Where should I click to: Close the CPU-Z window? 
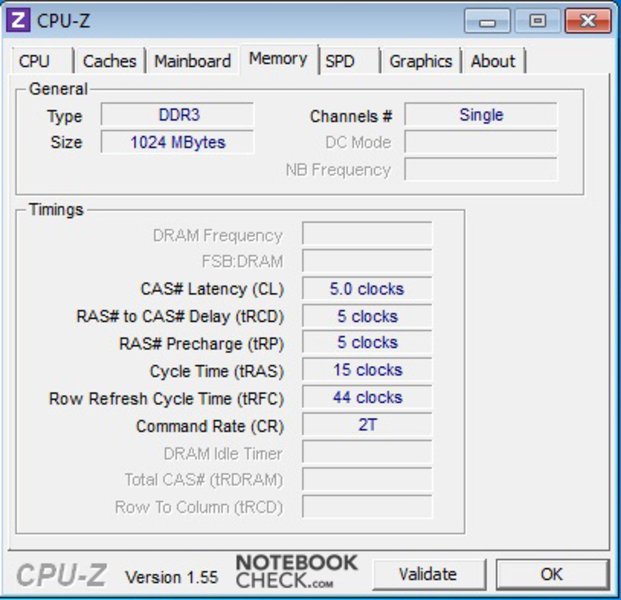[x=588, y=21]
